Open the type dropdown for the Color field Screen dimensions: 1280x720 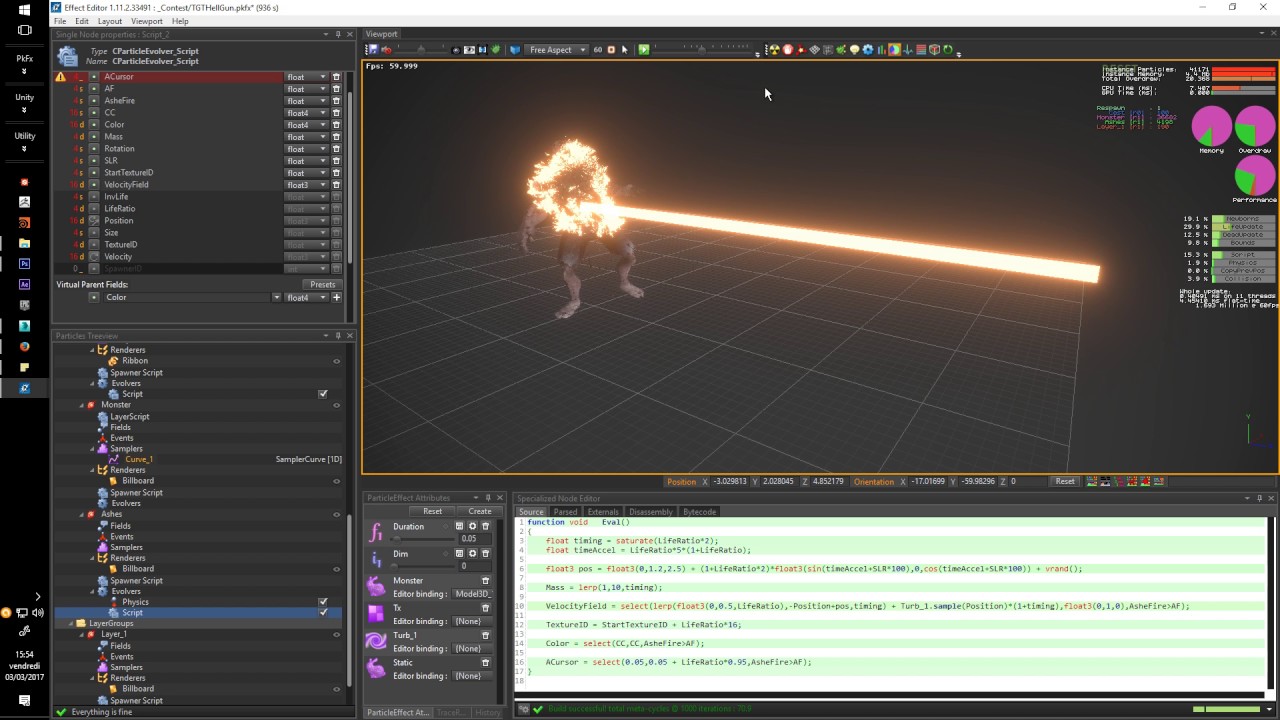pos(307,125)
